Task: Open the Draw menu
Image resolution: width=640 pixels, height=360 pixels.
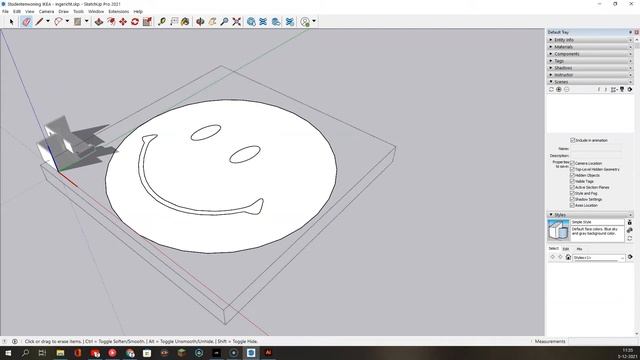Action: click(x=64, y=11)
